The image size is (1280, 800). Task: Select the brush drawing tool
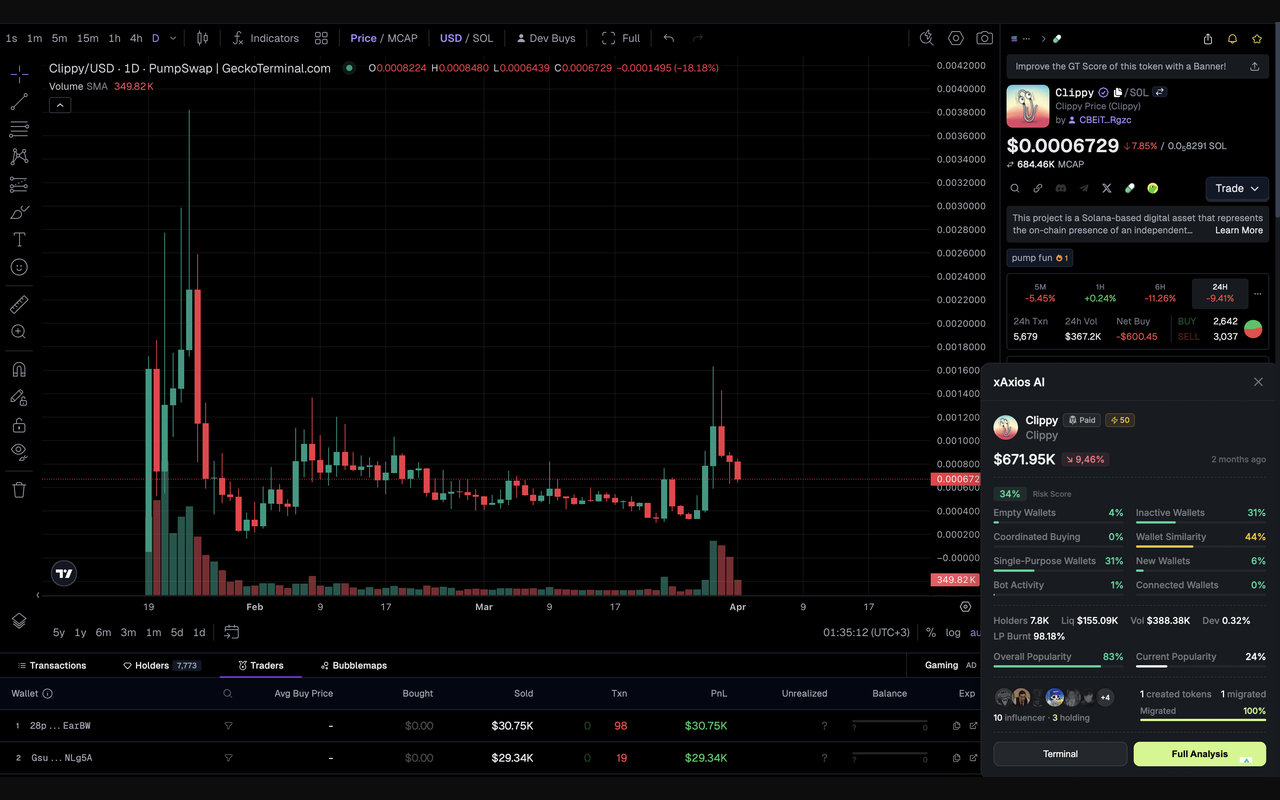point(19,212)
